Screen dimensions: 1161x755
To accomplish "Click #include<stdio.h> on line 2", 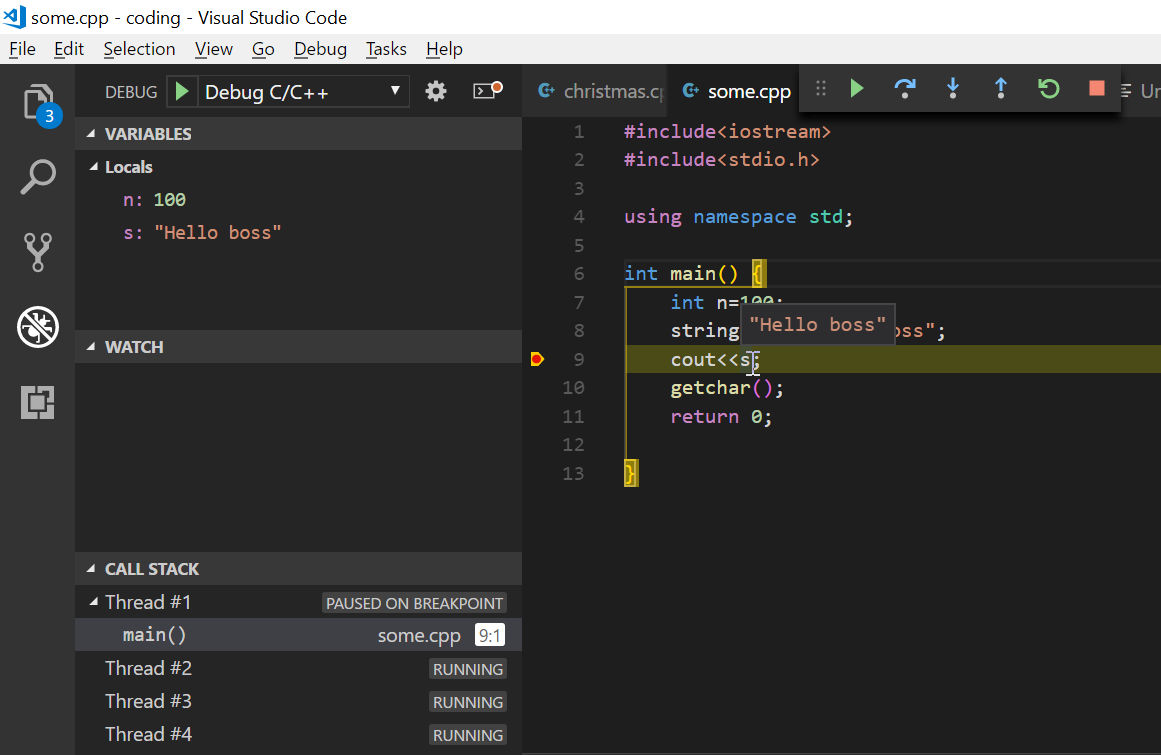I will (721, 160).
